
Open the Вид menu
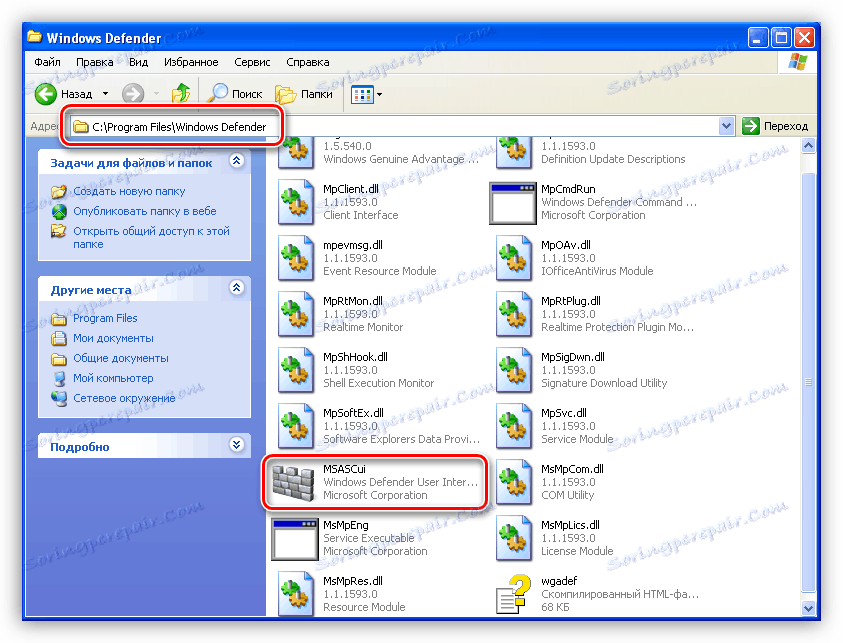(x=138, y=61)
